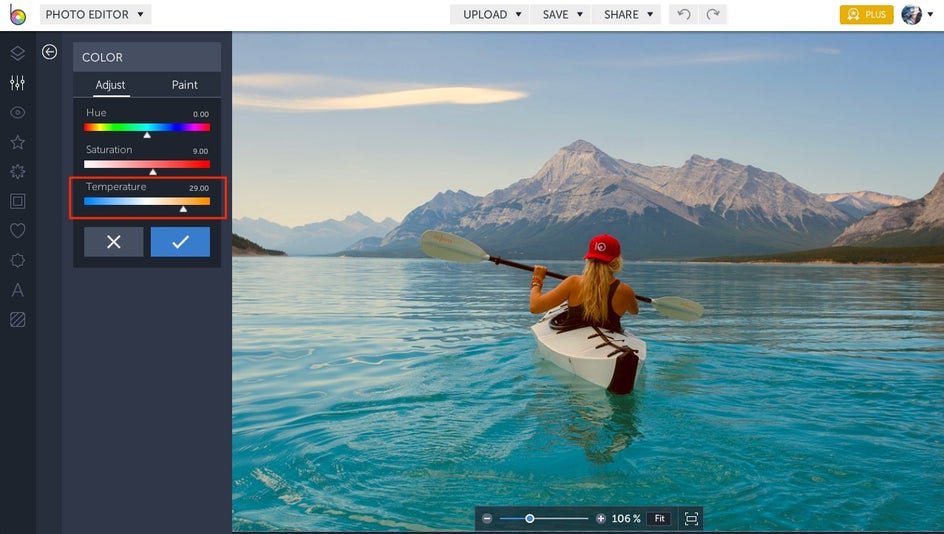Cancel color changes with X button
944x534 pixels.
click(x=114, y=242)
